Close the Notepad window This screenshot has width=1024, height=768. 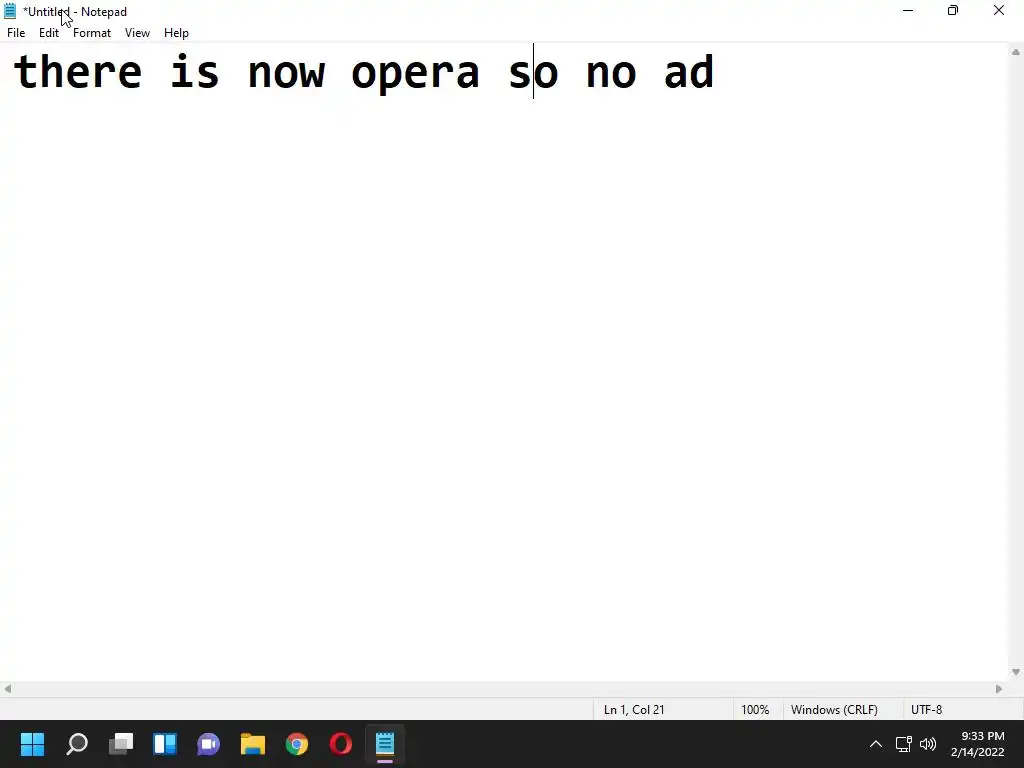[x=999, y=10]
